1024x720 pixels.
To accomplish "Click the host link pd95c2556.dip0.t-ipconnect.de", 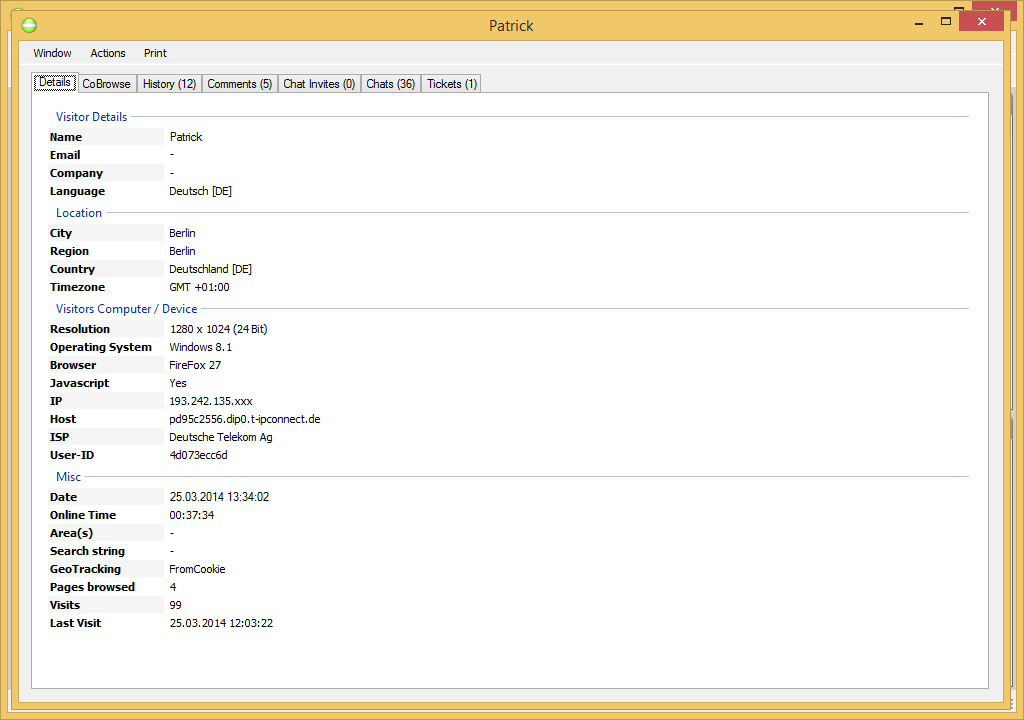I will [246, 418].
